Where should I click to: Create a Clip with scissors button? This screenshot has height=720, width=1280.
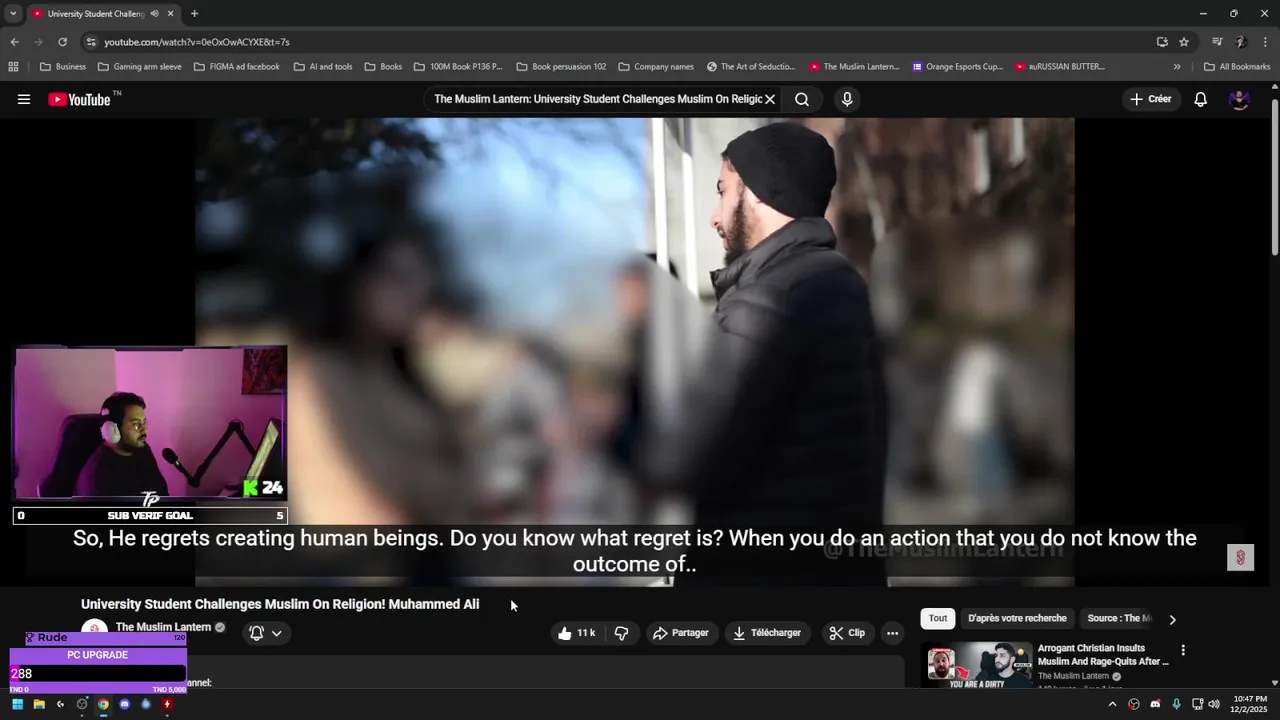[847, 633]
